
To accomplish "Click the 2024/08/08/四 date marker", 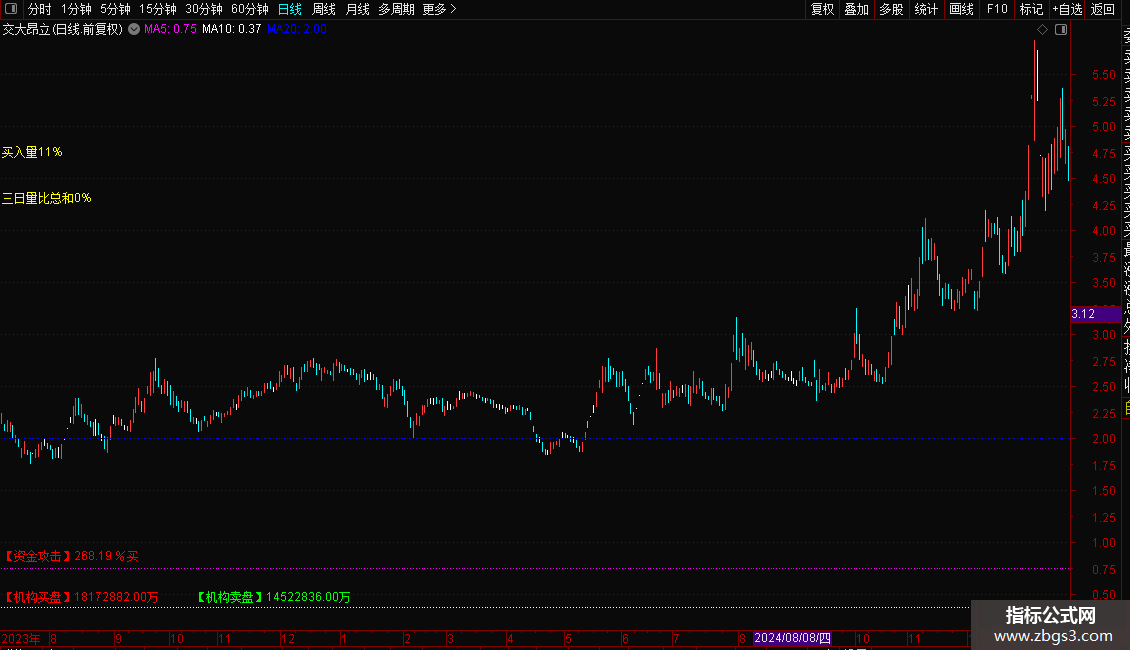I will pyautogui.click(x=792, y=638).
